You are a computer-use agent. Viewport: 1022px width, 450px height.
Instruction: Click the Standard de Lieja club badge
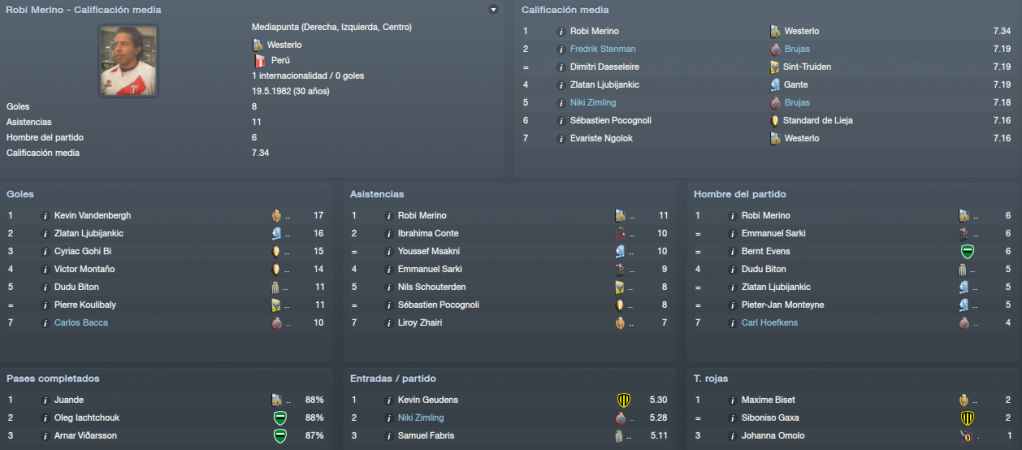coord(775,121)
